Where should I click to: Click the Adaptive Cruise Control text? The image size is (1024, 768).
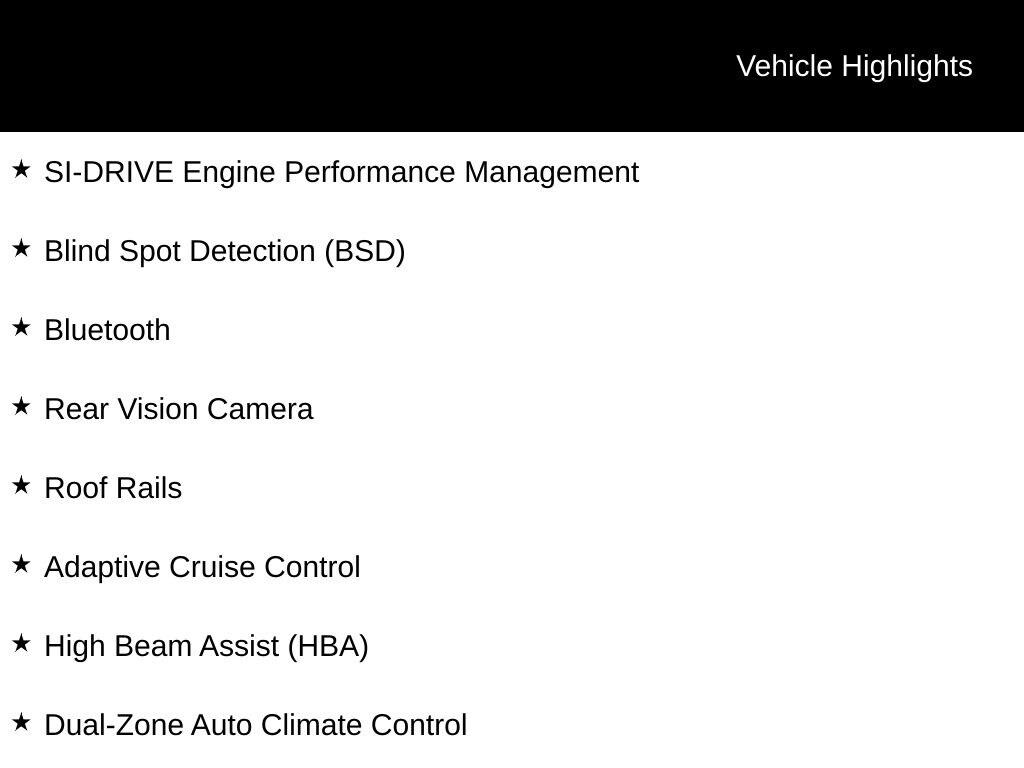[202, 568]
